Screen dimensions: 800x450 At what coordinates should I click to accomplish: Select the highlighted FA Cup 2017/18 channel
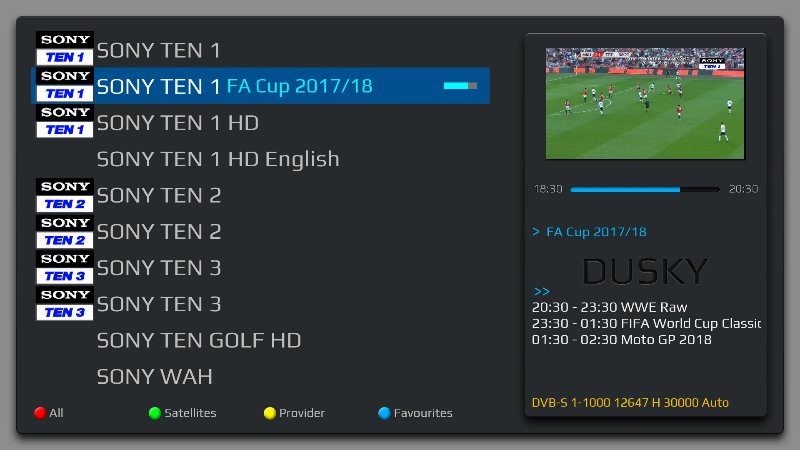click(x=261, y=86)
